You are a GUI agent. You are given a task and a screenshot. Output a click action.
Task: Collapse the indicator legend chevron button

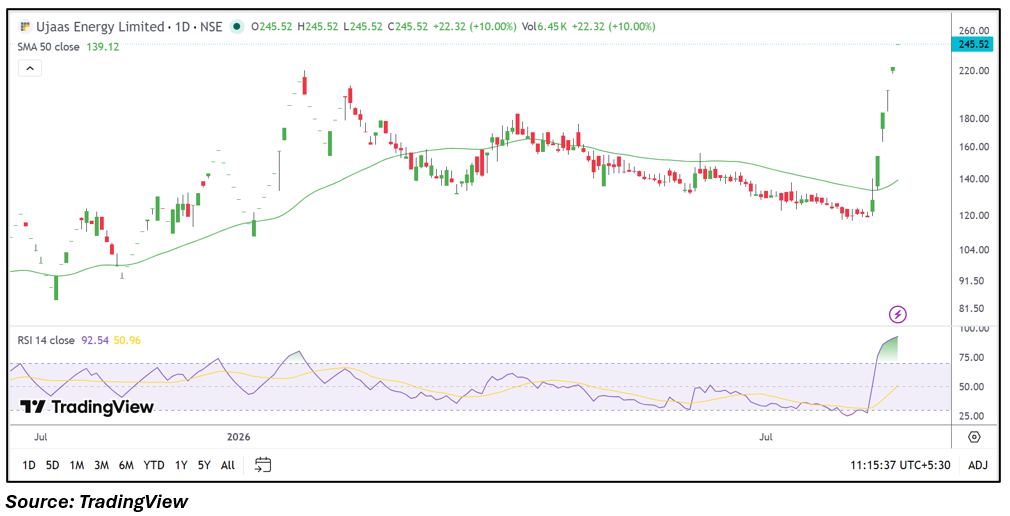(x=30, y=68)
